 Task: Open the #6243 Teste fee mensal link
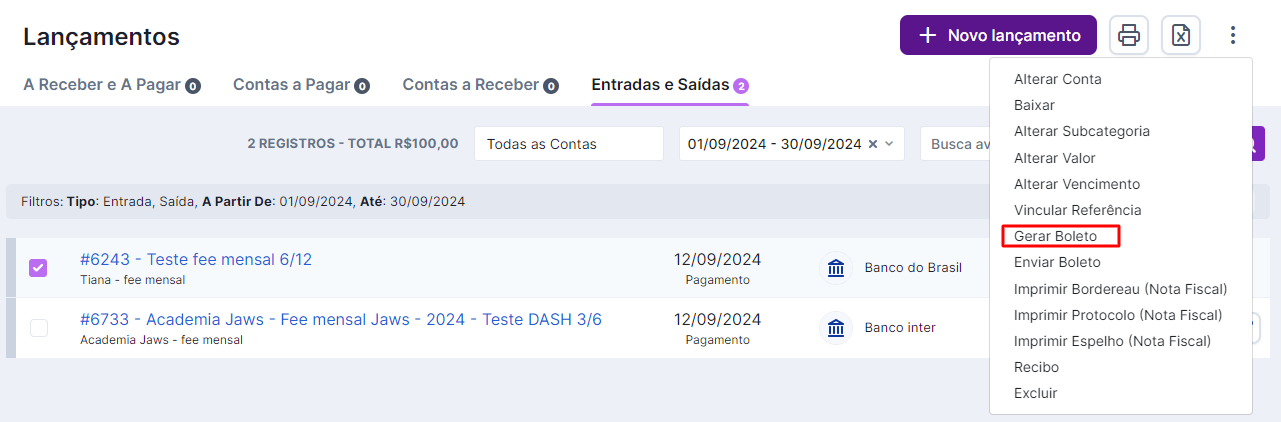(x=196, y=260)
